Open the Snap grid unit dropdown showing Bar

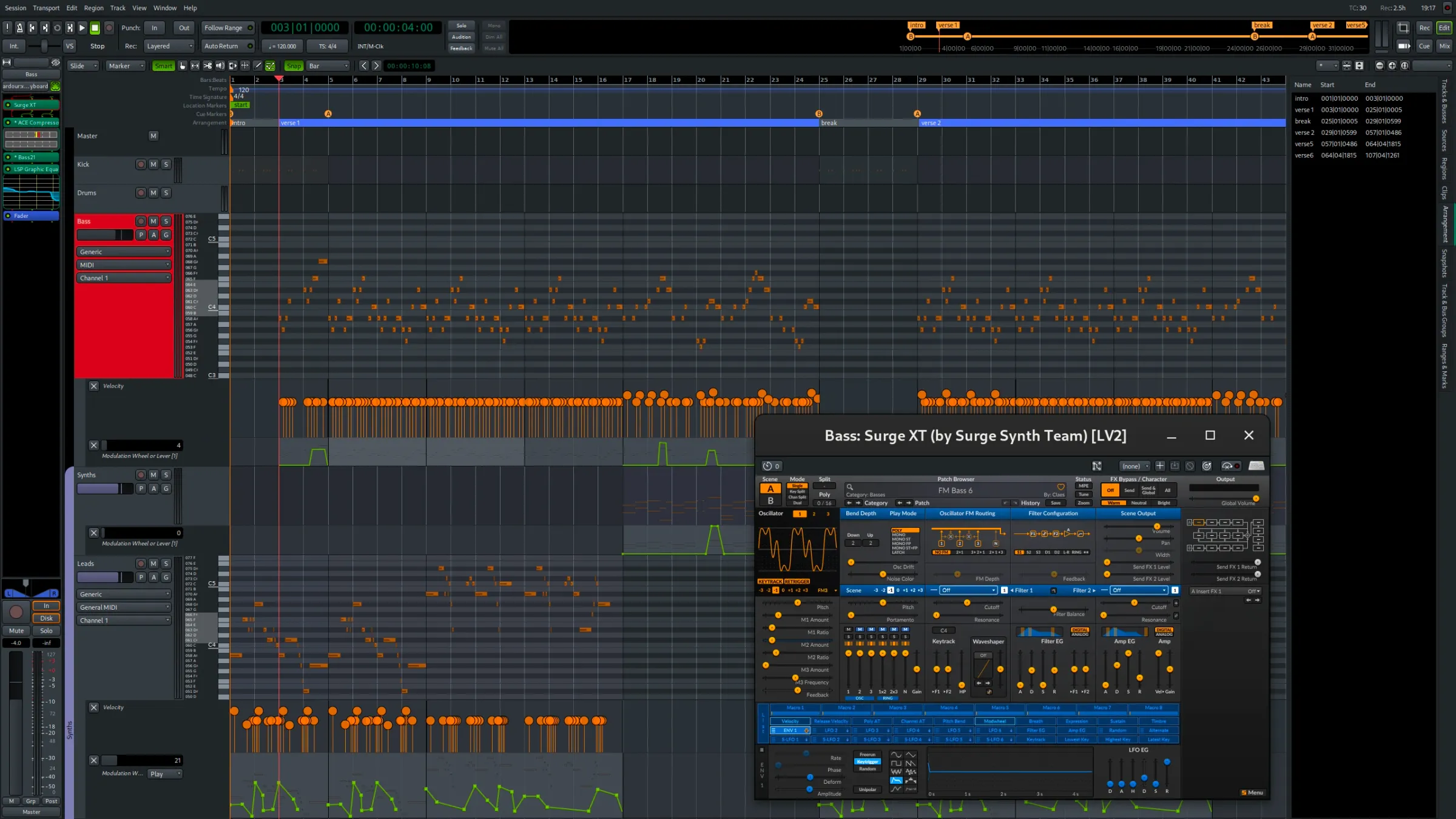pyautogui.click(x=328, y=66)
